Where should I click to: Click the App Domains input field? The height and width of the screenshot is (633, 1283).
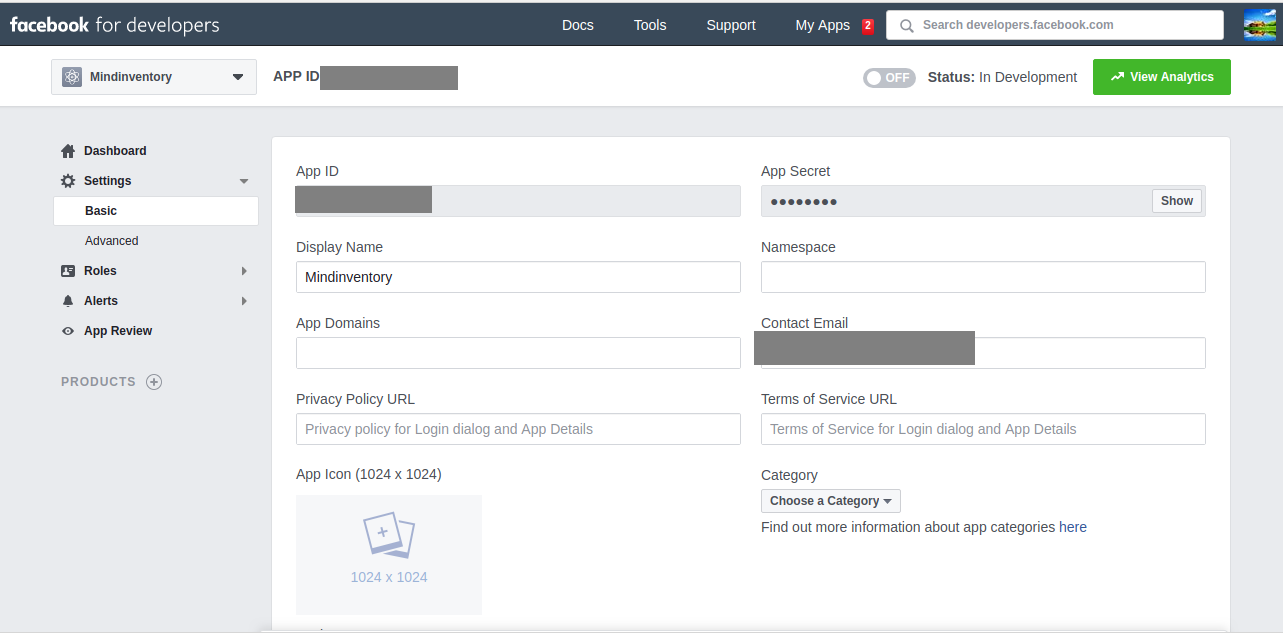pyautogui.click(x=518, y=353)
